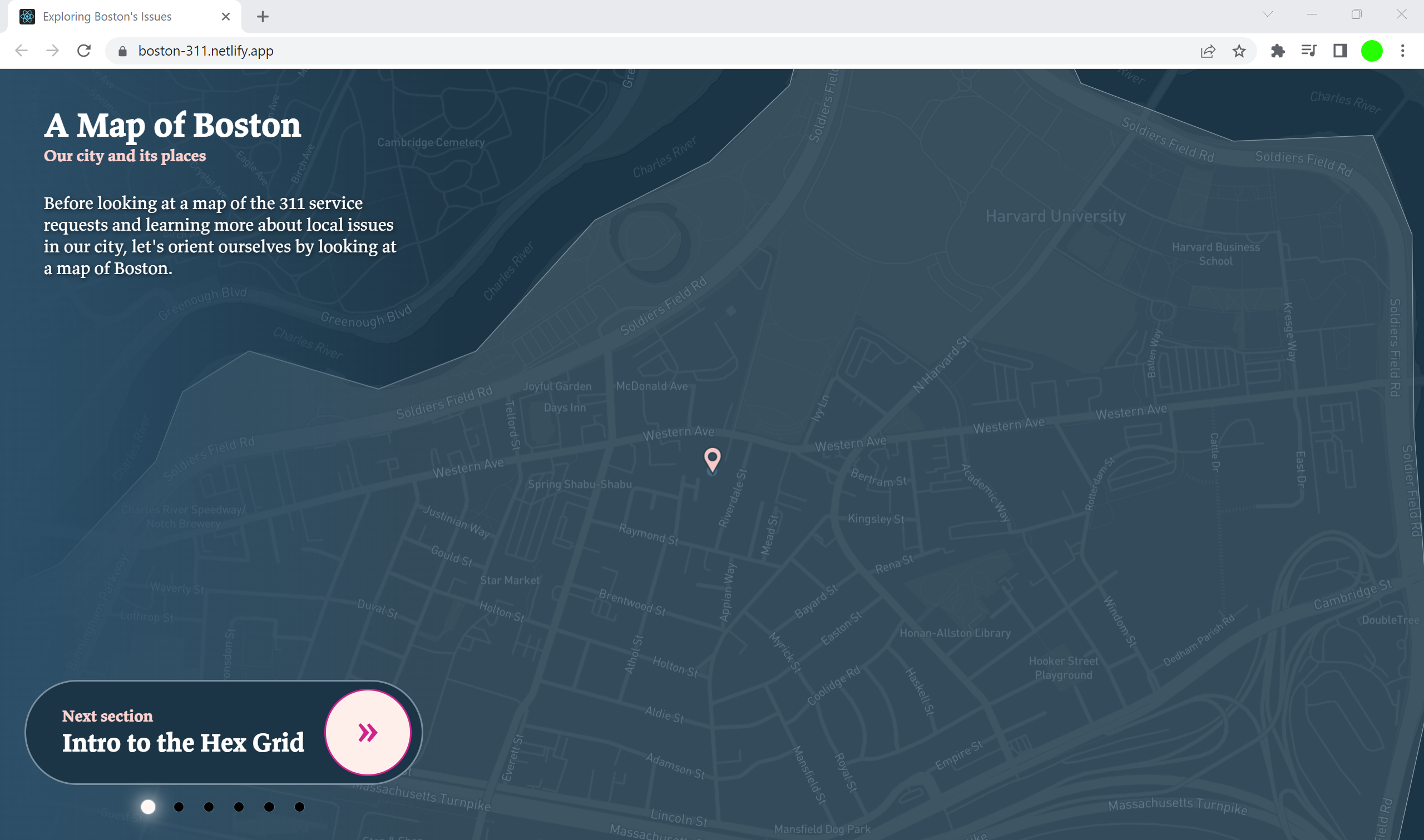Click the share page icon in address bar
This screenshot has width=1424, height=840.
click(1207, 51)
